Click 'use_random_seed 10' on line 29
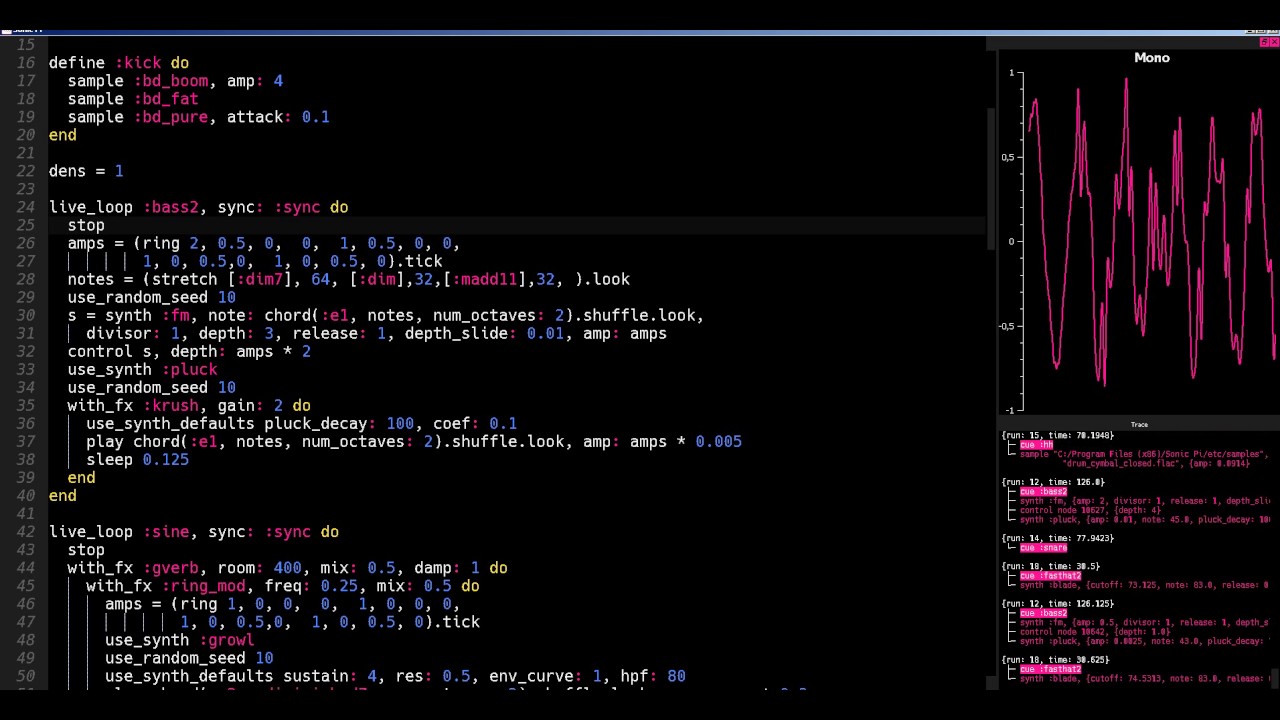1280x720 pixels. pyautogui.click(x=151, y=297)
